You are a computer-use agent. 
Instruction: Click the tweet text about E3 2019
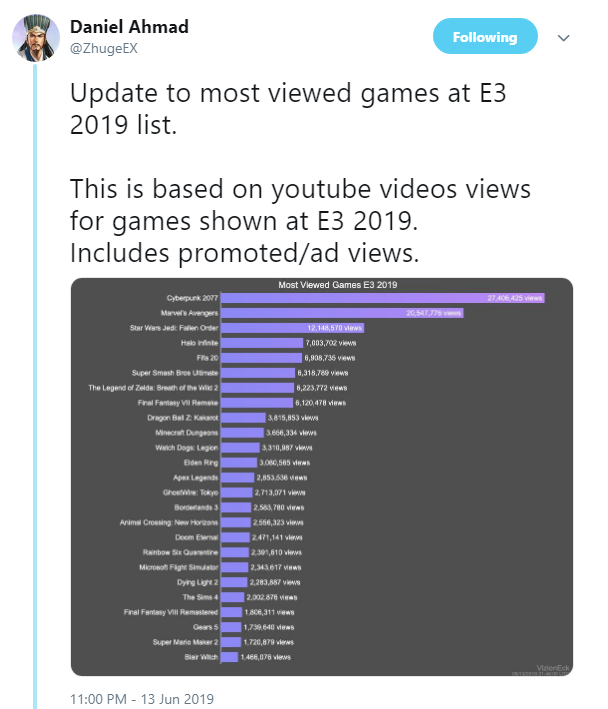(300, 173)
